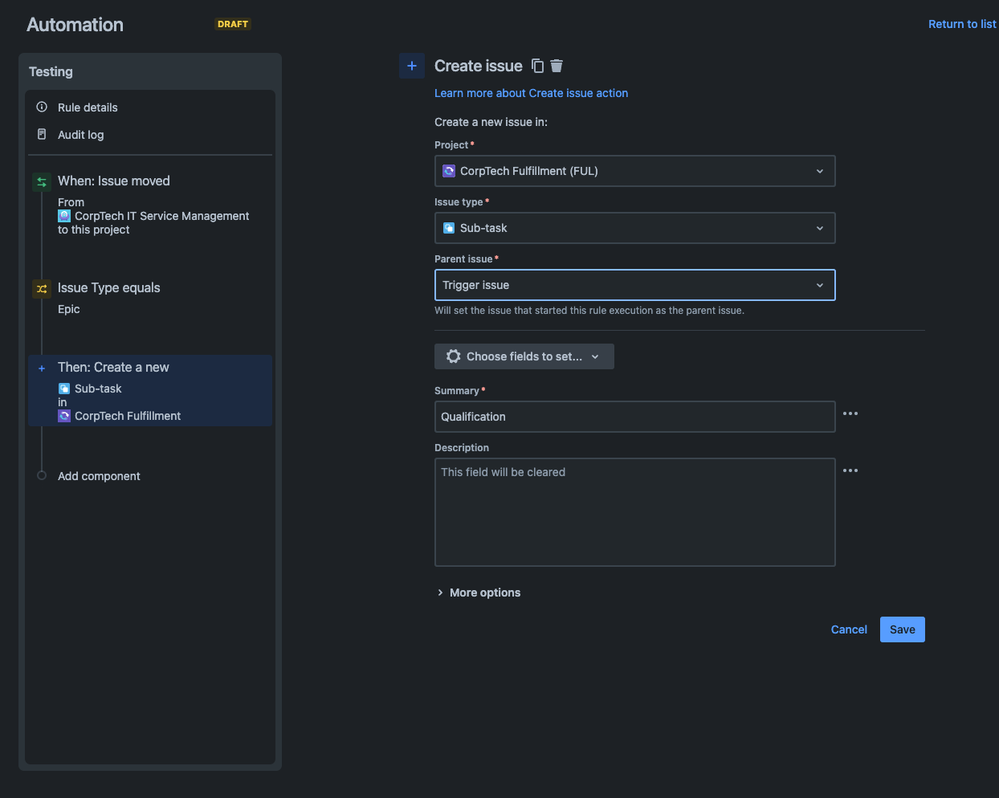This screenshot has width=999, height=798.
Task: Click the Testing rule name heading
Action: [x=51, y=72]
